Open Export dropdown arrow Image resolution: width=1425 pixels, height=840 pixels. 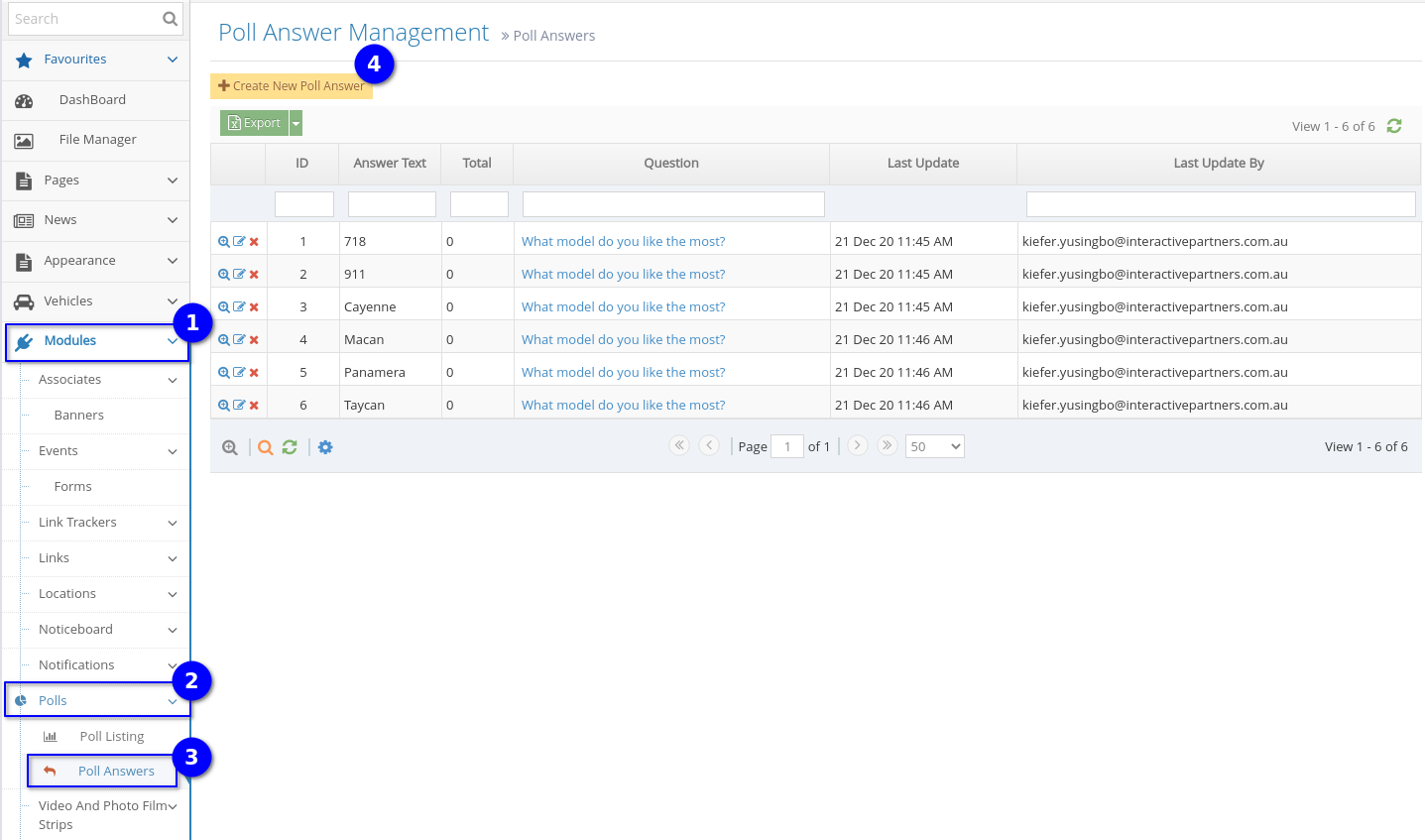point(296,123)
